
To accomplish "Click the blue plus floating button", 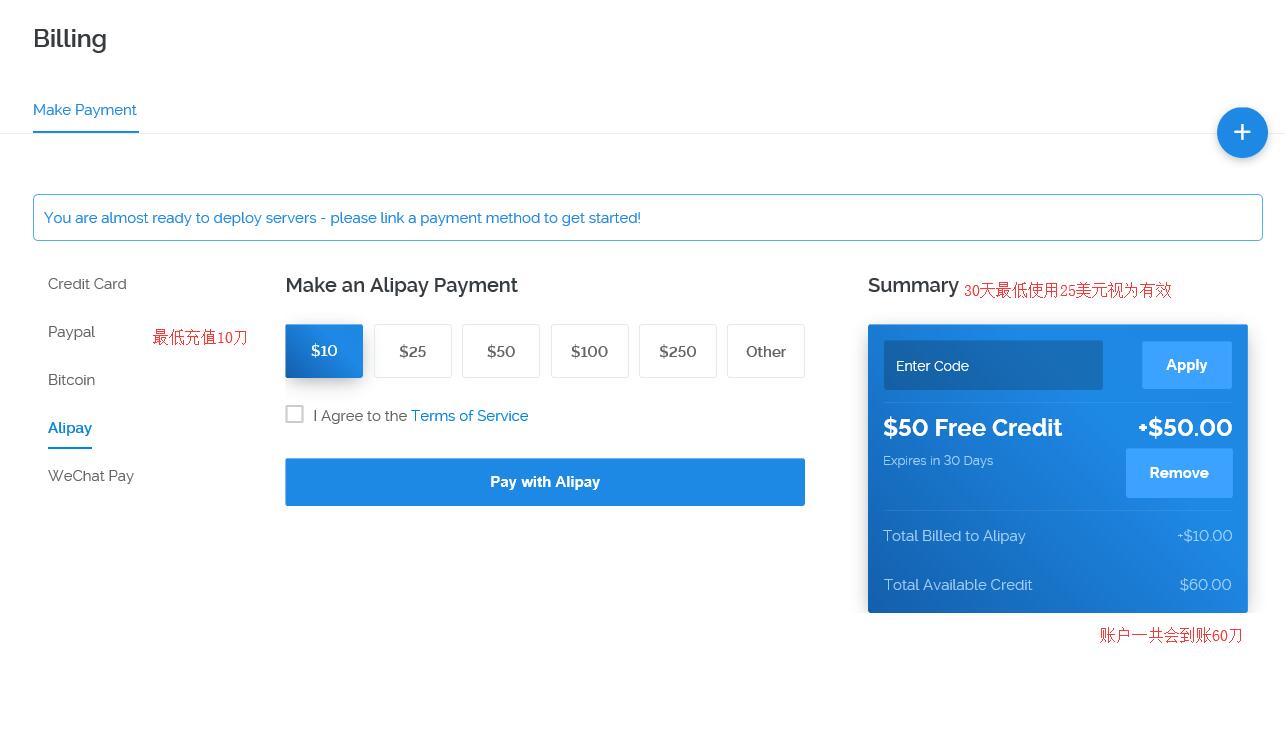I will pyautogui.click(x=1242, y=132).
